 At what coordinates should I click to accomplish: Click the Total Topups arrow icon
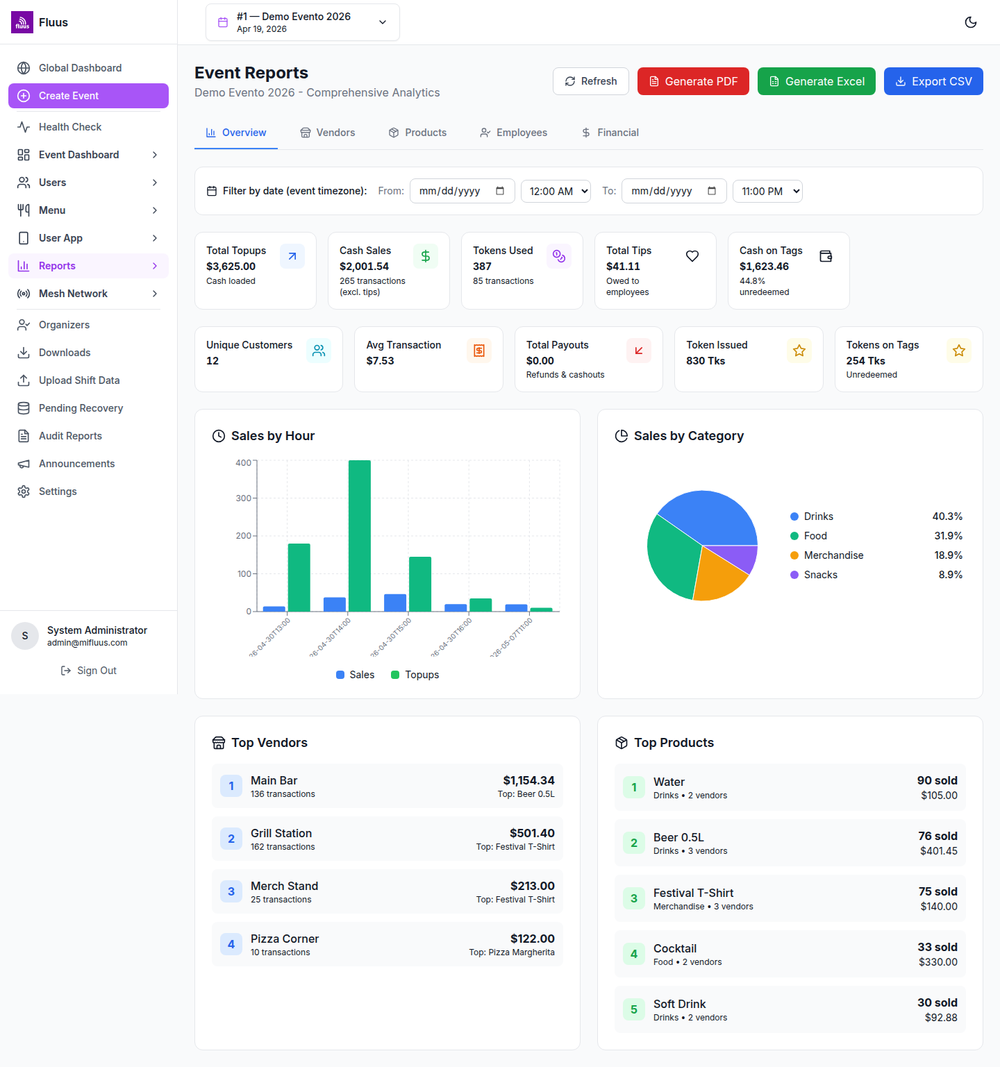coord(292,257)
